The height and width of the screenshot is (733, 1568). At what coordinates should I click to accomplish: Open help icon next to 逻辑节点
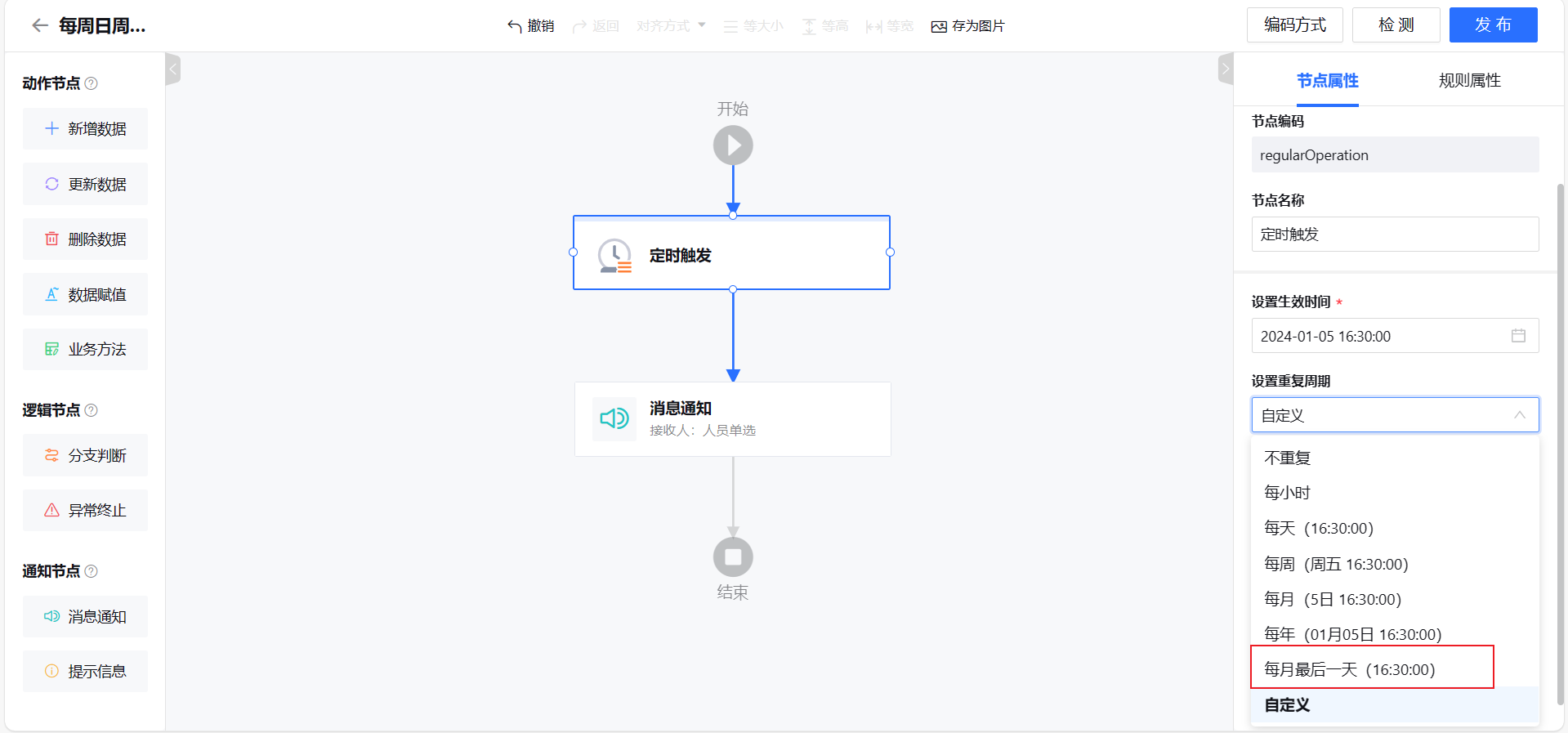coord(92,410)
